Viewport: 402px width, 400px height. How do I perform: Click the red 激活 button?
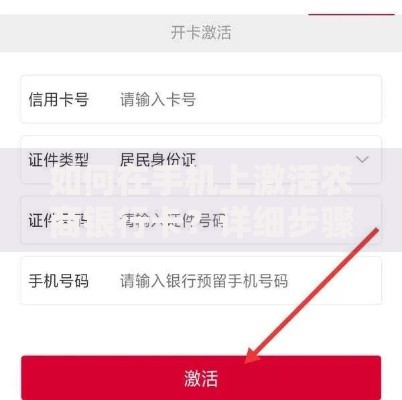(201, 378)
